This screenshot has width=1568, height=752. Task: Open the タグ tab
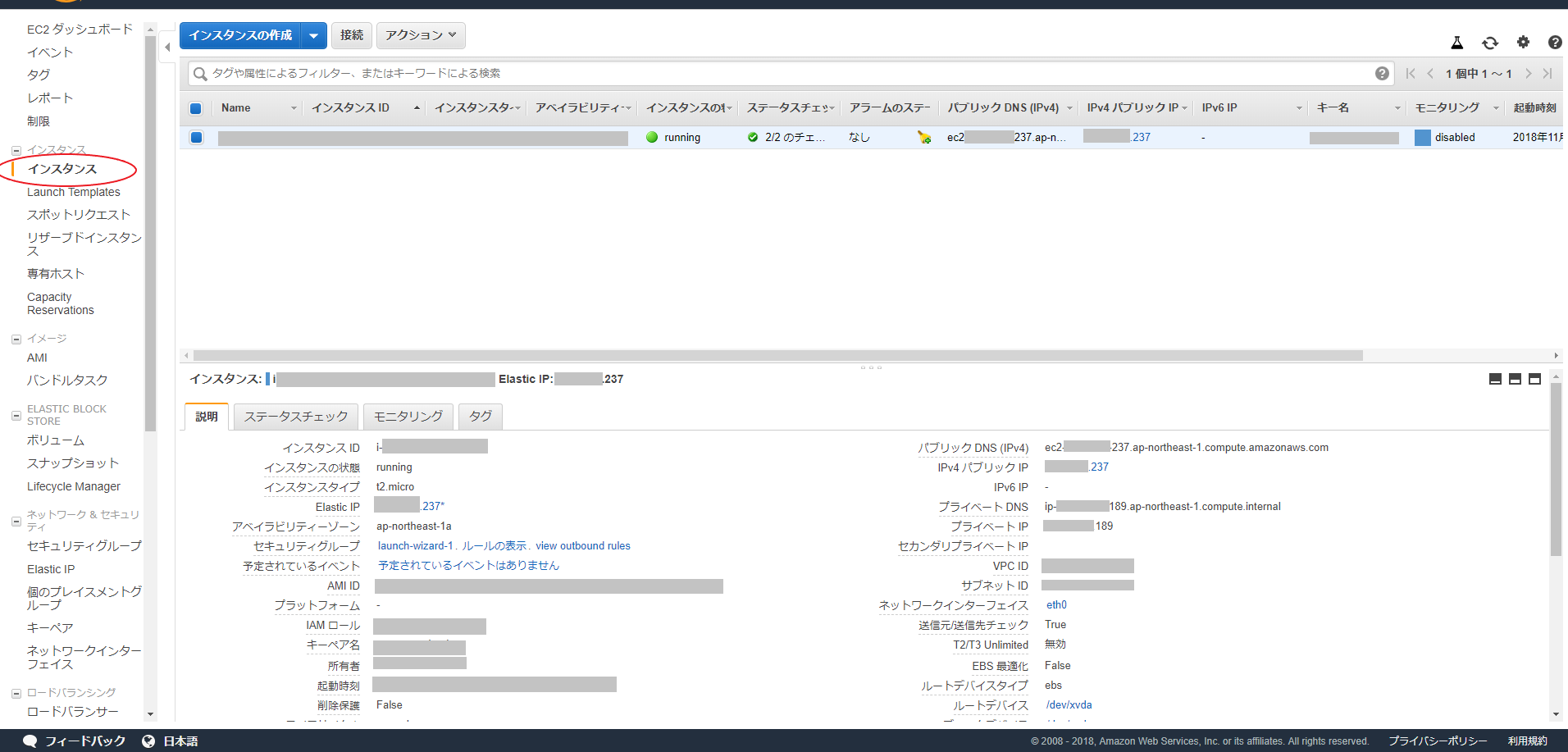click(x=480, y=417)
